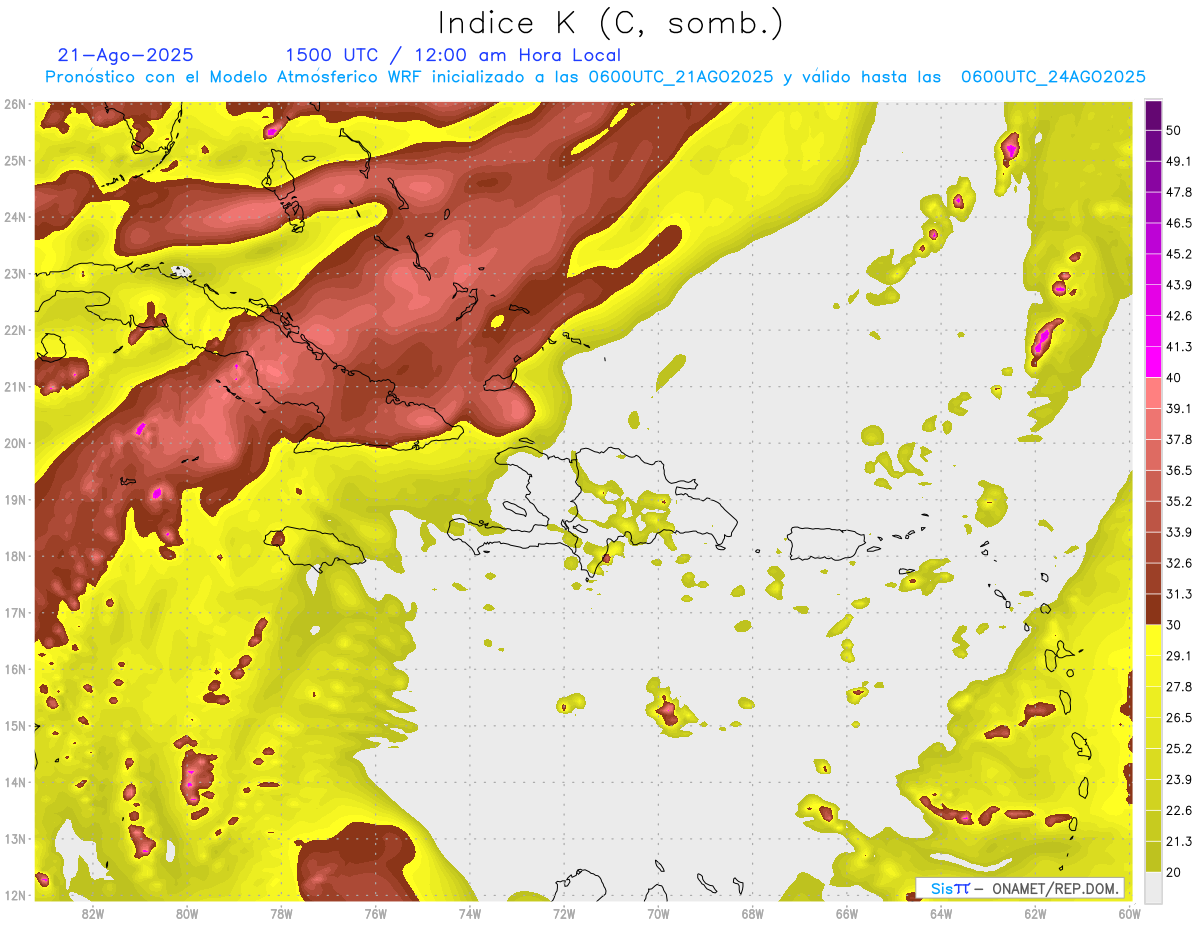Click the longitude tick label '64W'

point(940,914)
